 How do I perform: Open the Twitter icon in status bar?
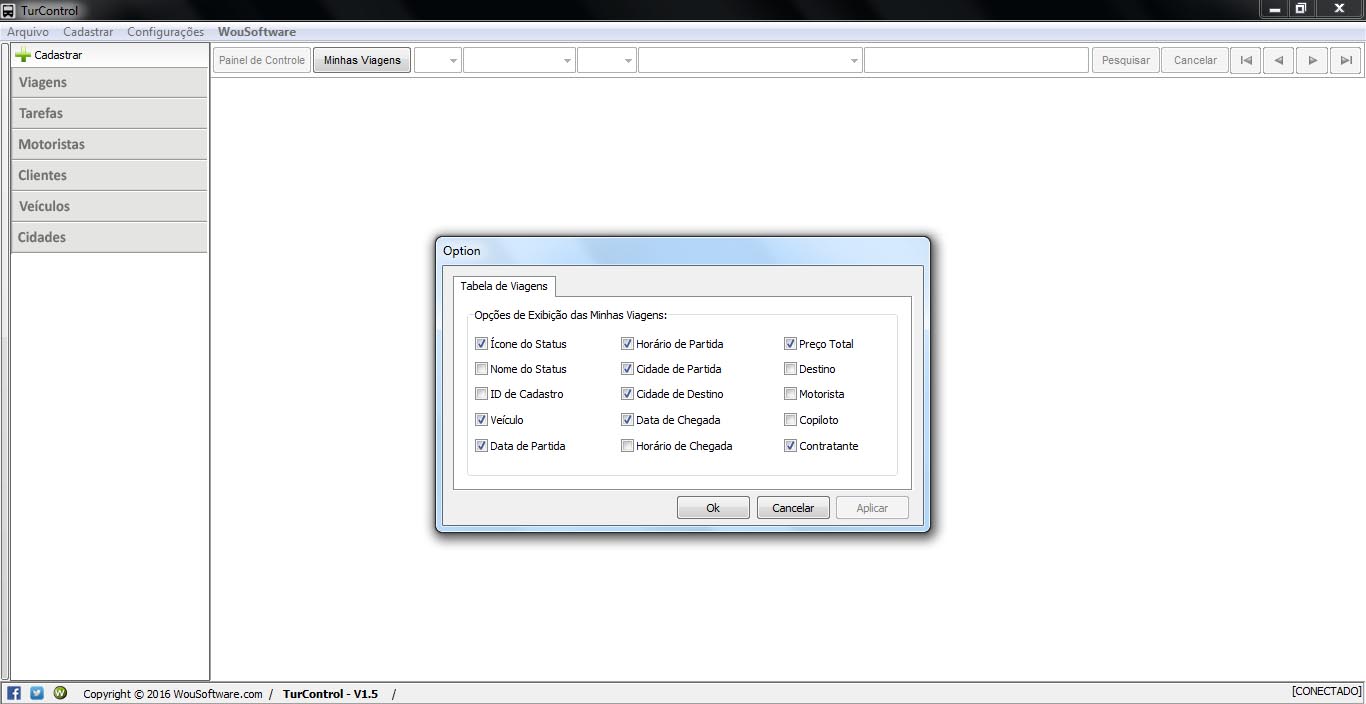pyautogui.click(x=37, y=693)
